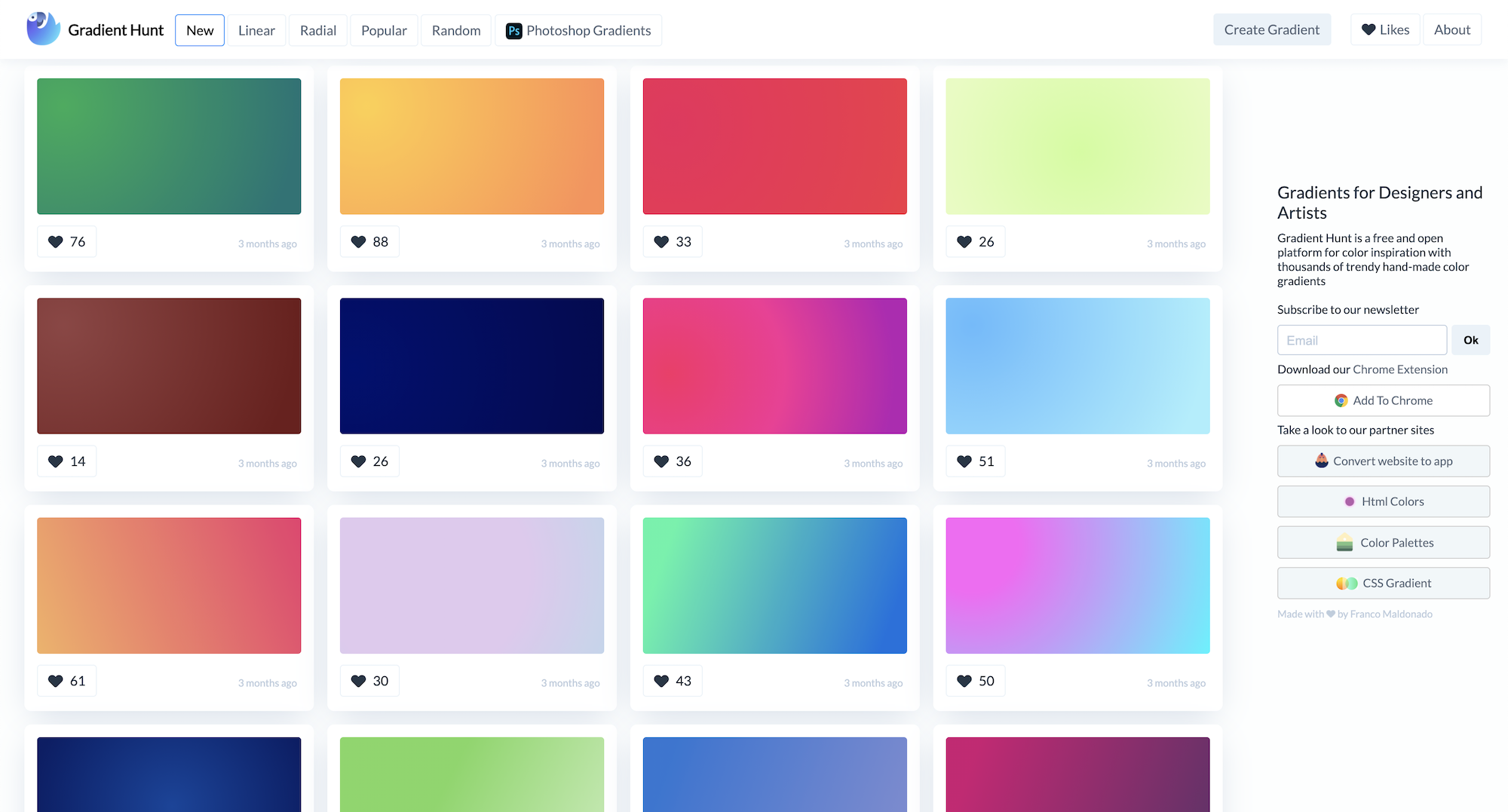1508x812 pixels.
Task: Switch to Linear gradients
Action: [x=256, y=30]
